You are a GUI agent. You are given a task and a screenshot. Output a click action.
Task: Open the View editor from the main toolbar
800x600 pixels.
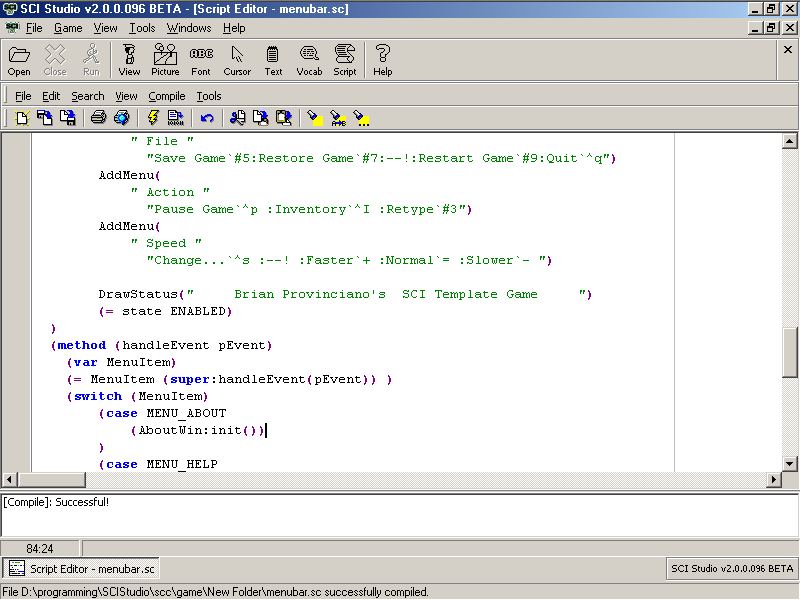pyautogui.click(x=129, y=60)
